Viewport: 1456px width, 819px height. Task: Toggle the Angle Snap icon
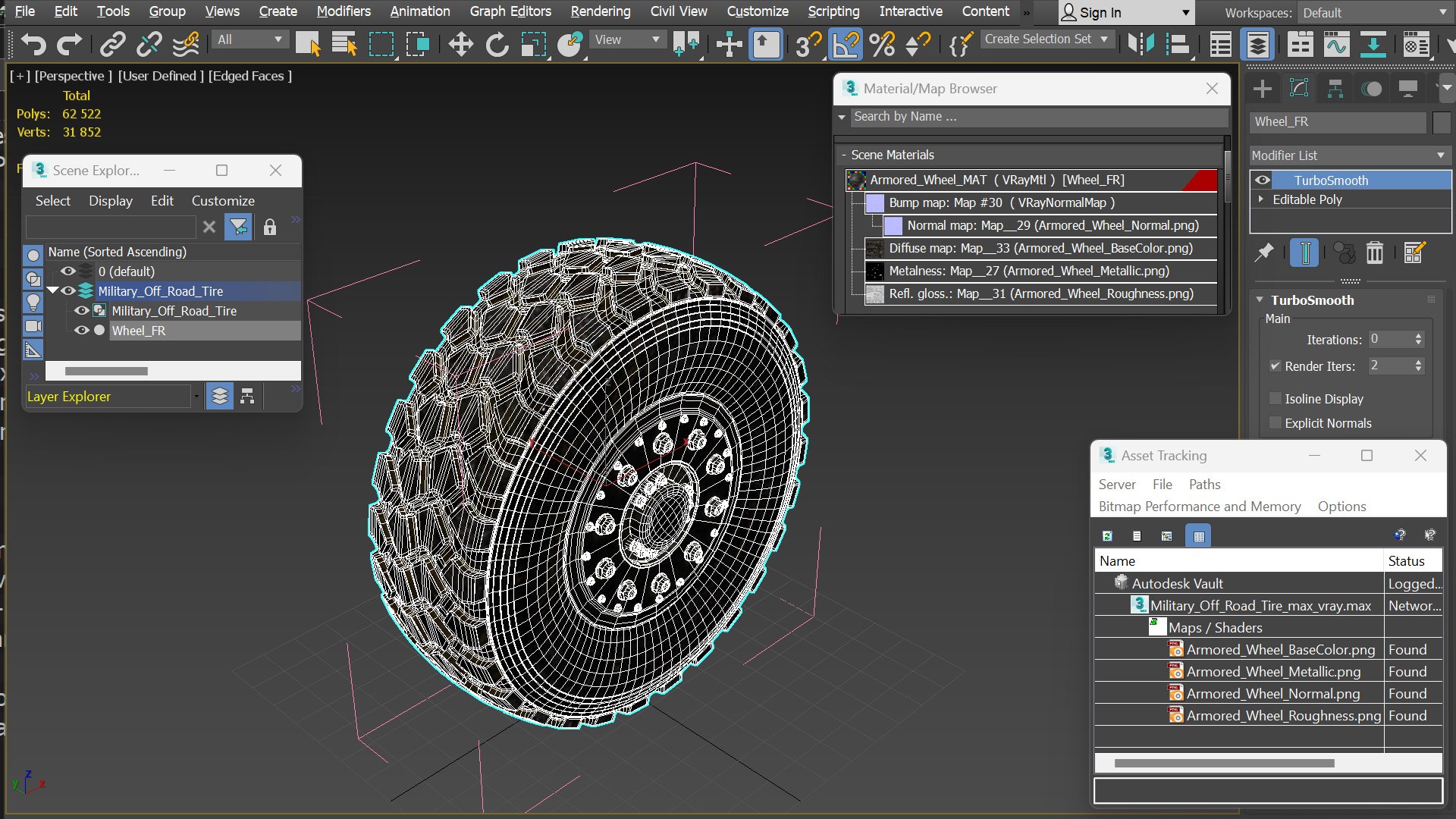click(846, 44)
